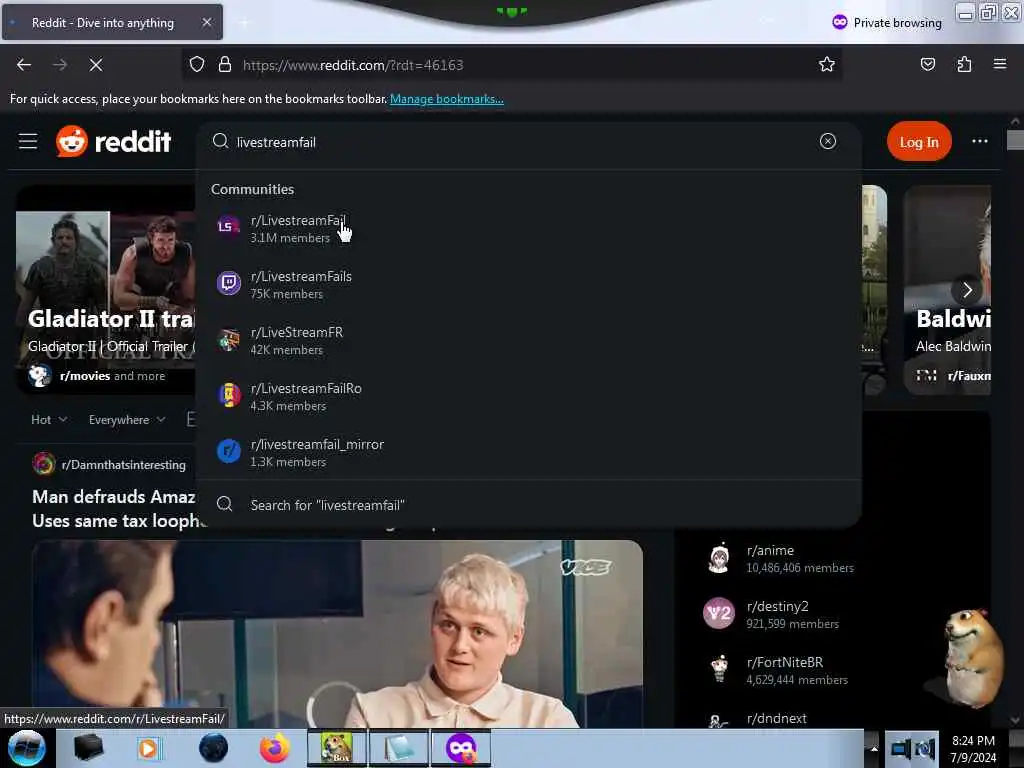The image size is (1024, 768).
Task: Open private browsing taskbar window icon
Action: click(461, 748)
